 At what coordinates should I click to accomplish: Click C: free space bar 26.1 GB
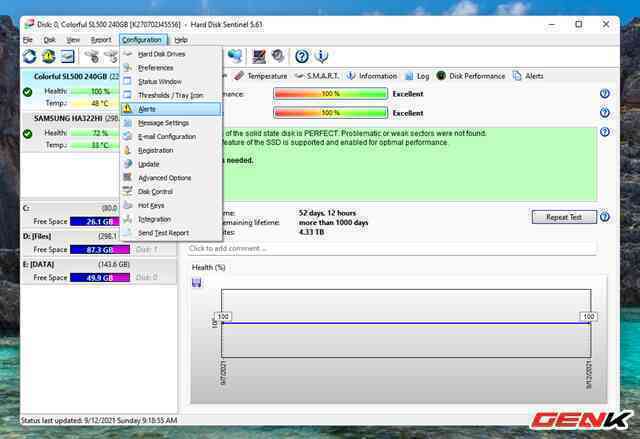(95, 222)
